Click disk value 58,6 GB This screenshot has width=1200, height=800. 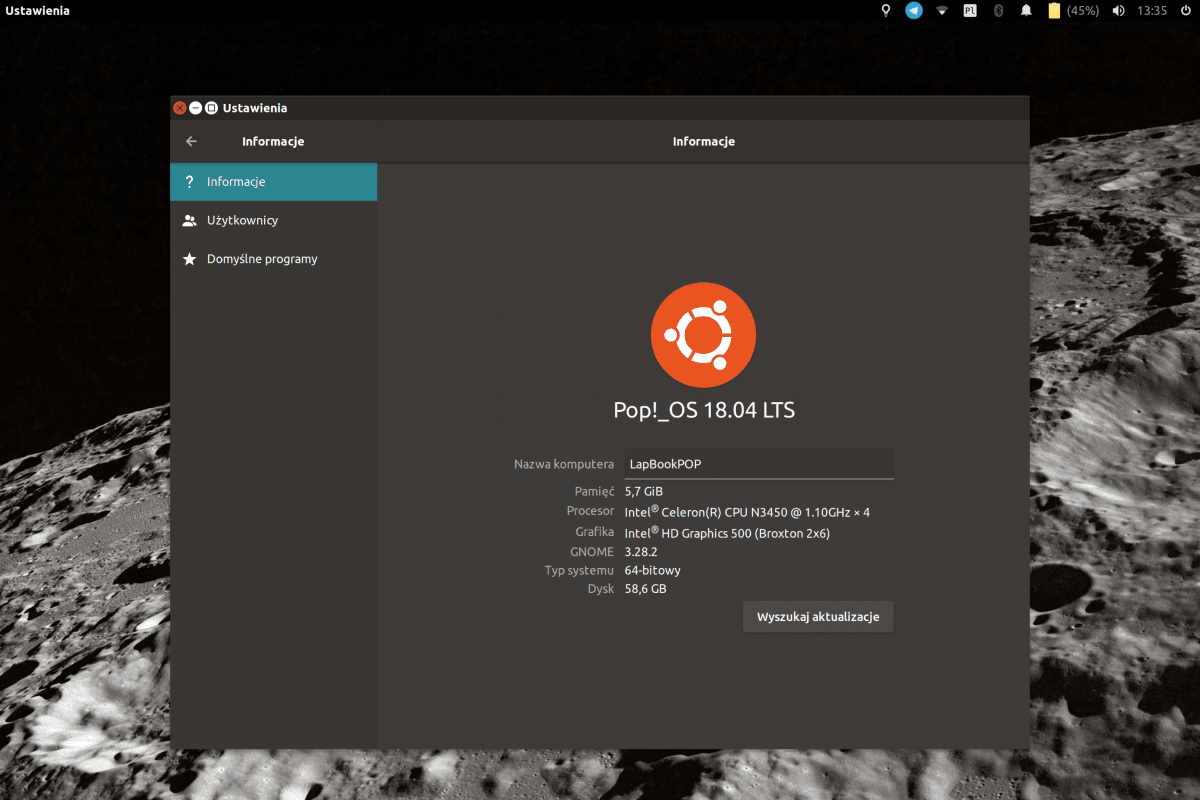click(x=645, y=589)
